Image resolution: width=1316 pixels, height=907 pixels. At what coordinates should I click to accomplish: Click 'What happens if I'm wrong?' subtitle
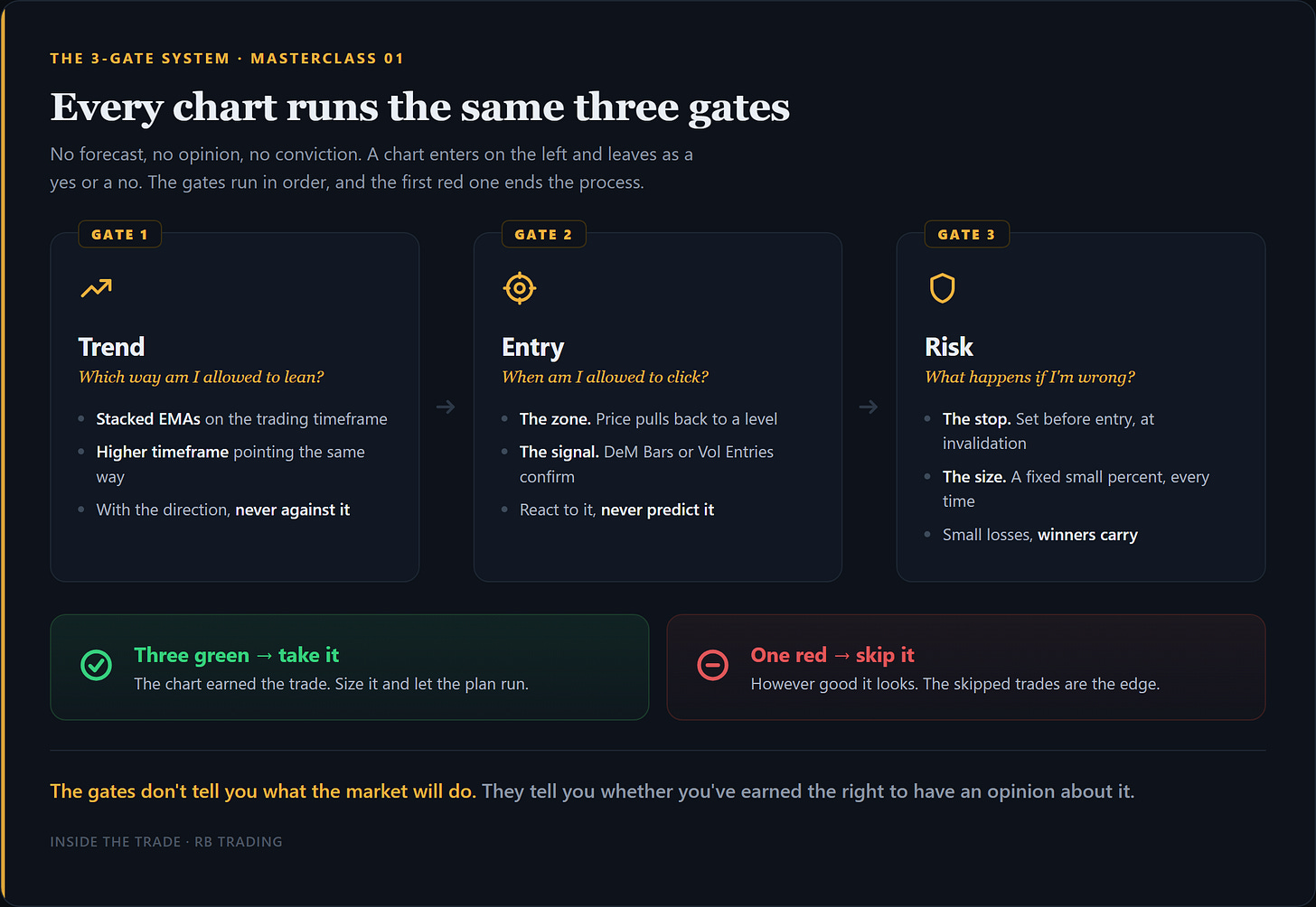point(1029,378)
